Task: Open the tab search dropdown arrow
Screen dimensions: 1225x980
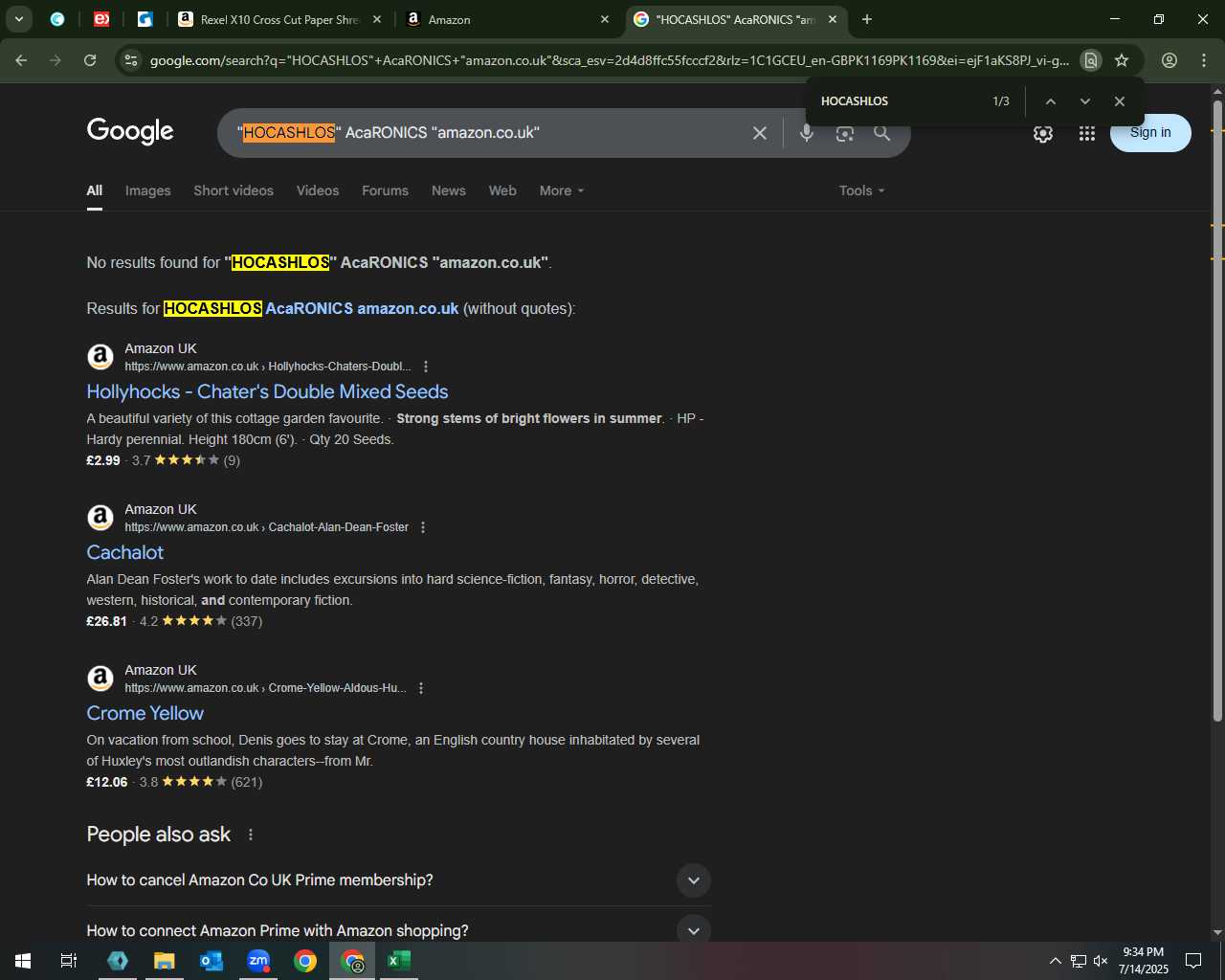Action: click(19, 19)
